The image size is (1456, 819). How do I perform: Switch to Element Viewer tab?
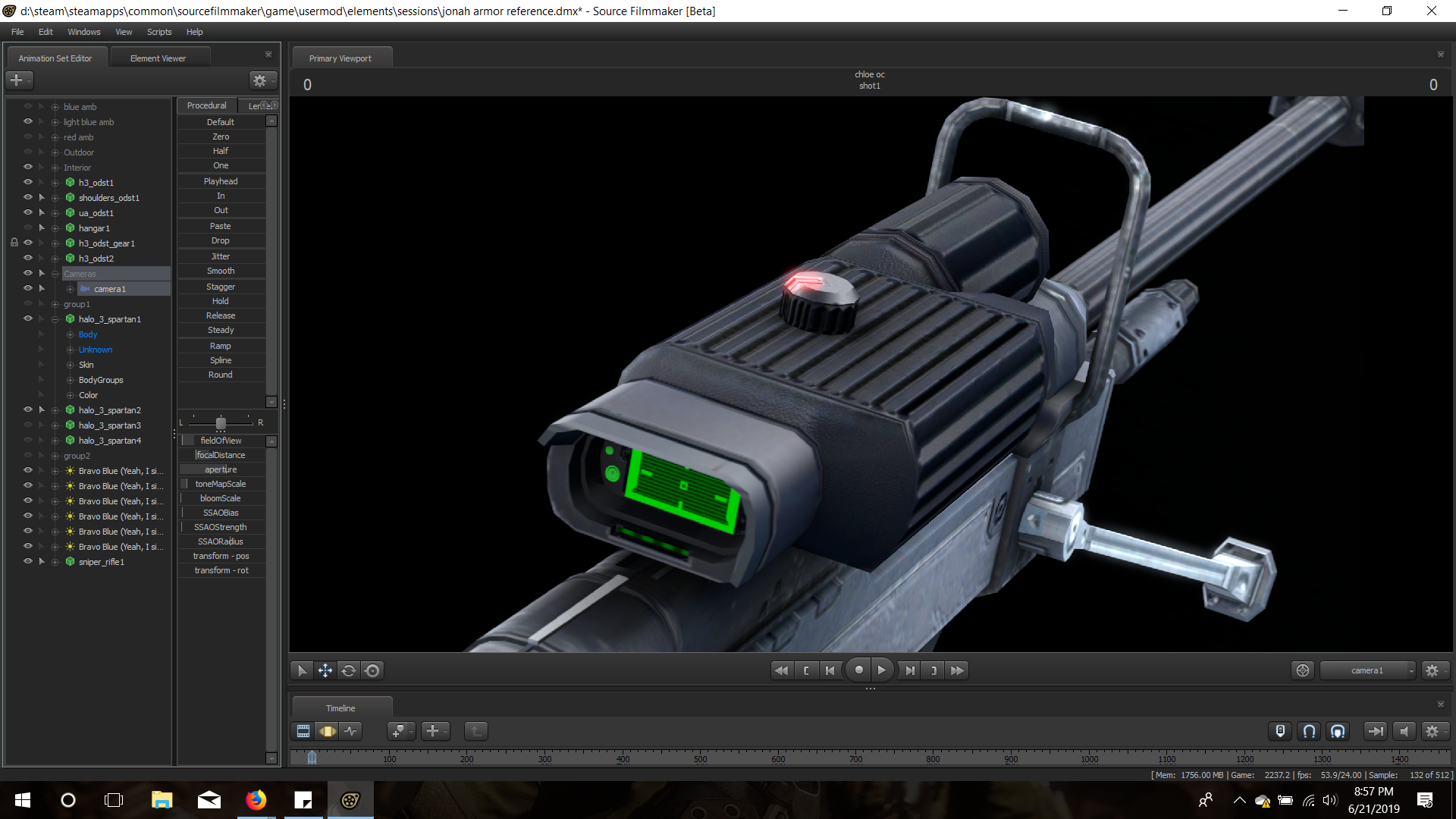tap(158, 58)
